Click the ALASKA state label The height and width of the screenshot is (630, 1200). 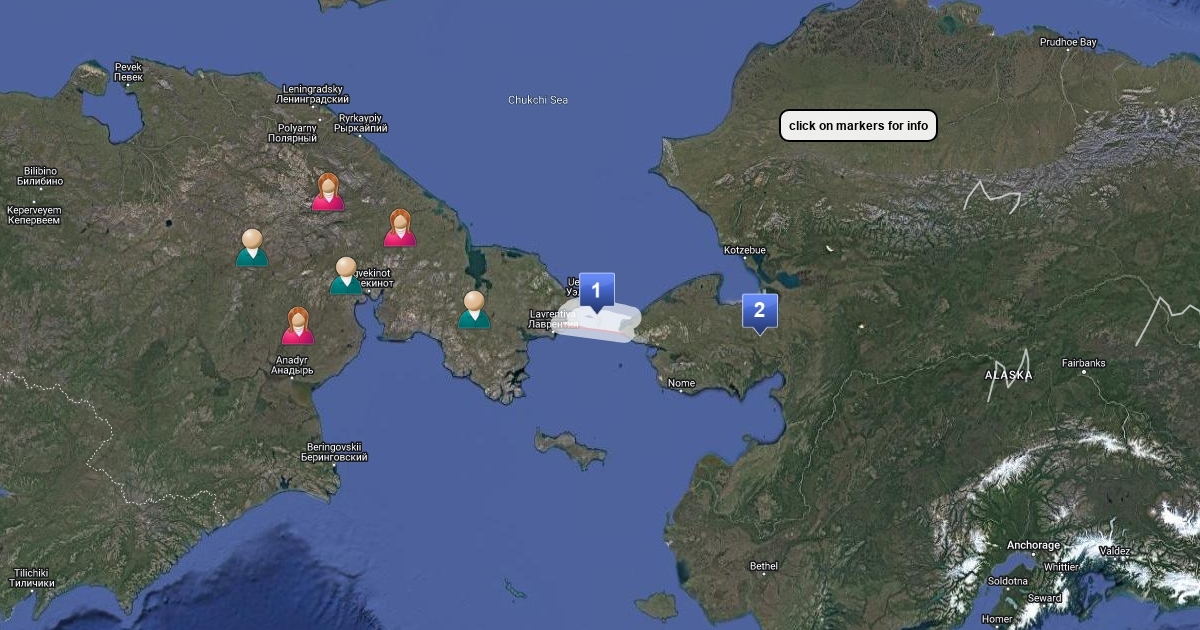pos(1009,375)
